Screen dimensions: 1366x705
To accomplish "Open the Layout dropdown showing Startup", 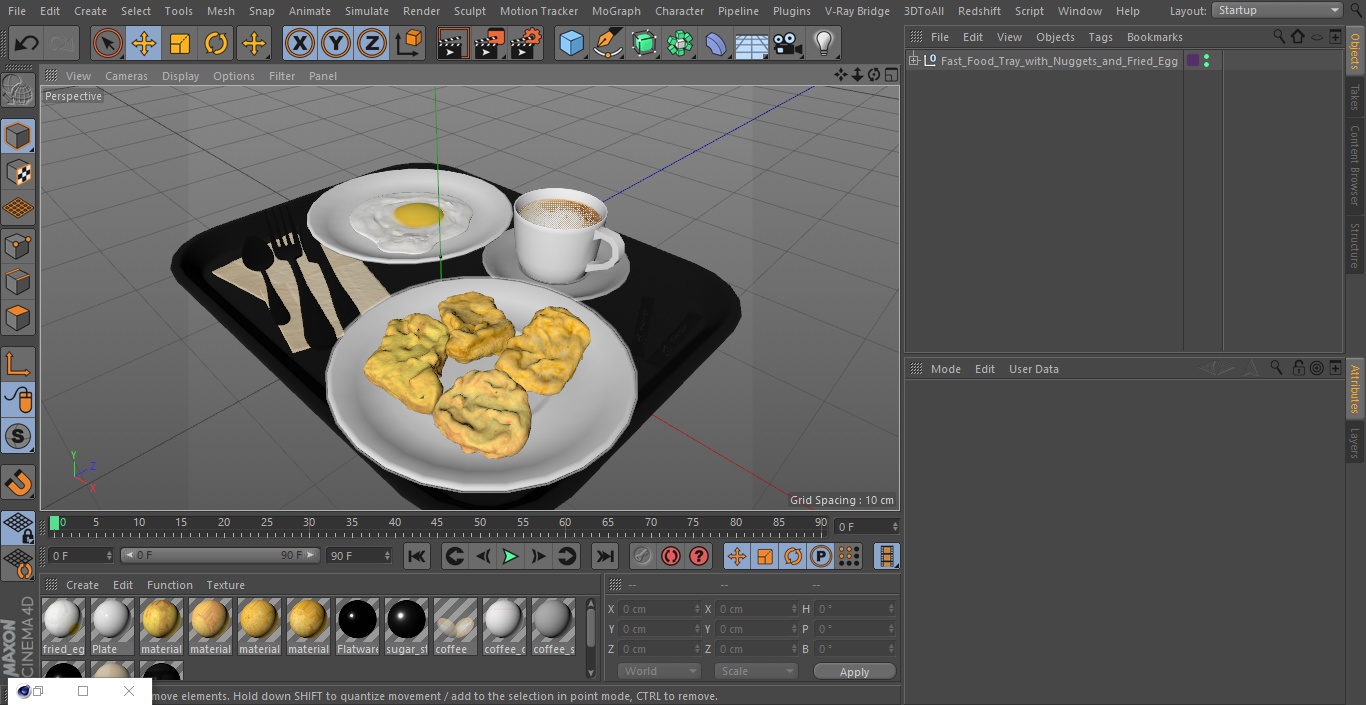I will [1277, 10].
